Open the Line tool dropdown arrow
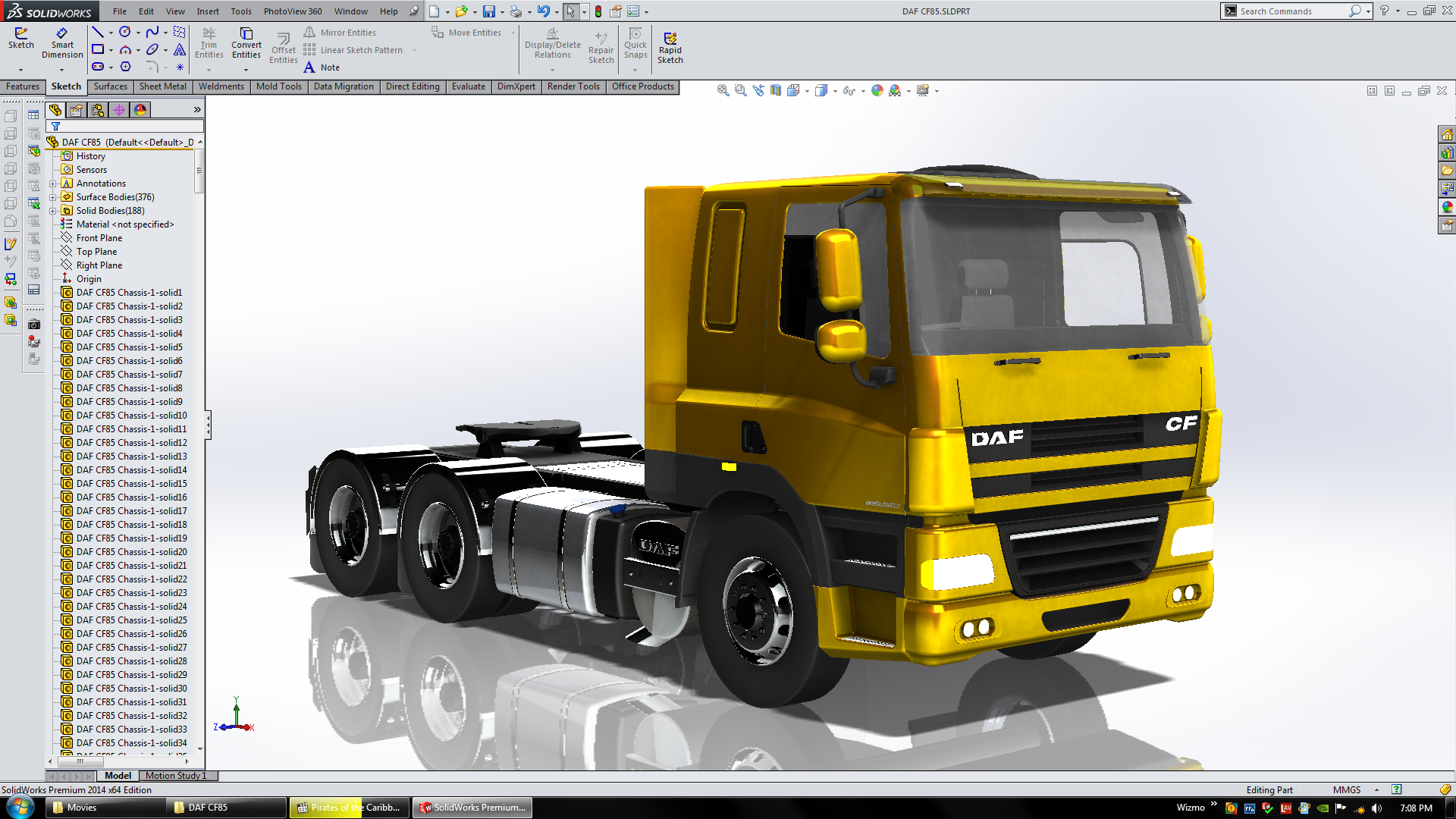The height and width of the screenshot is (819, 1456). pos(111,33)
